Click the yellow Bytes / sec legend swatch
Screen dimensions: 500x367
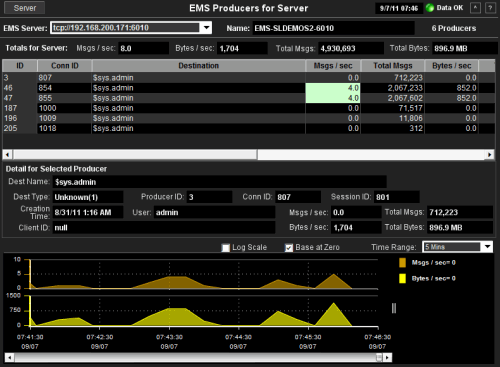coord(402,279)
